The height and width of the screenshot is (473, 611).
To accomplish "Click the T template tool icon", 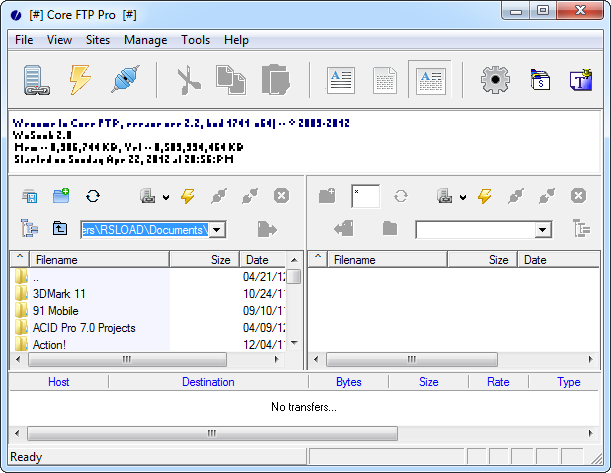I will click(x=581, y=79).
